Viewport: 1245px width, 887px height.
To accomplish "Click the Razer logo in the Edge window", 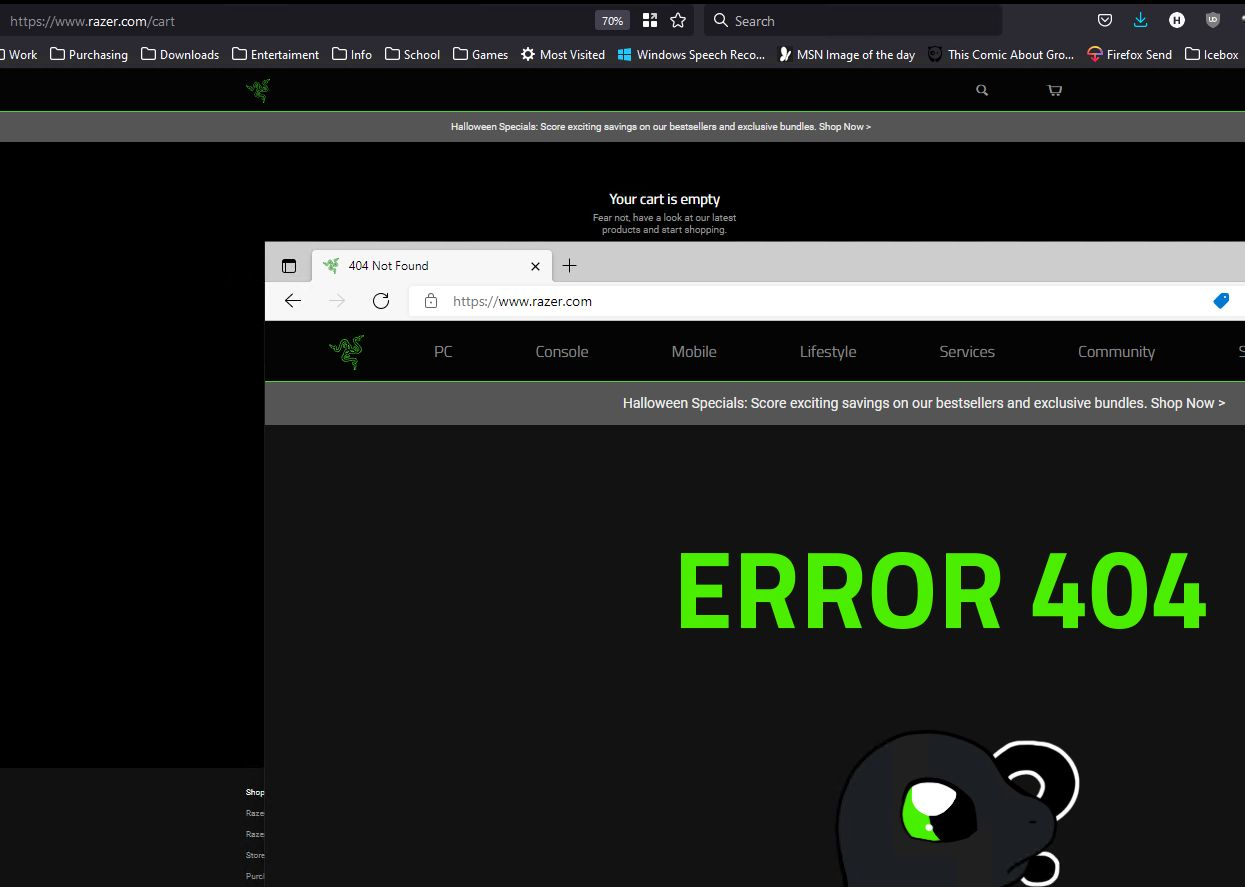I will (346, 352).
